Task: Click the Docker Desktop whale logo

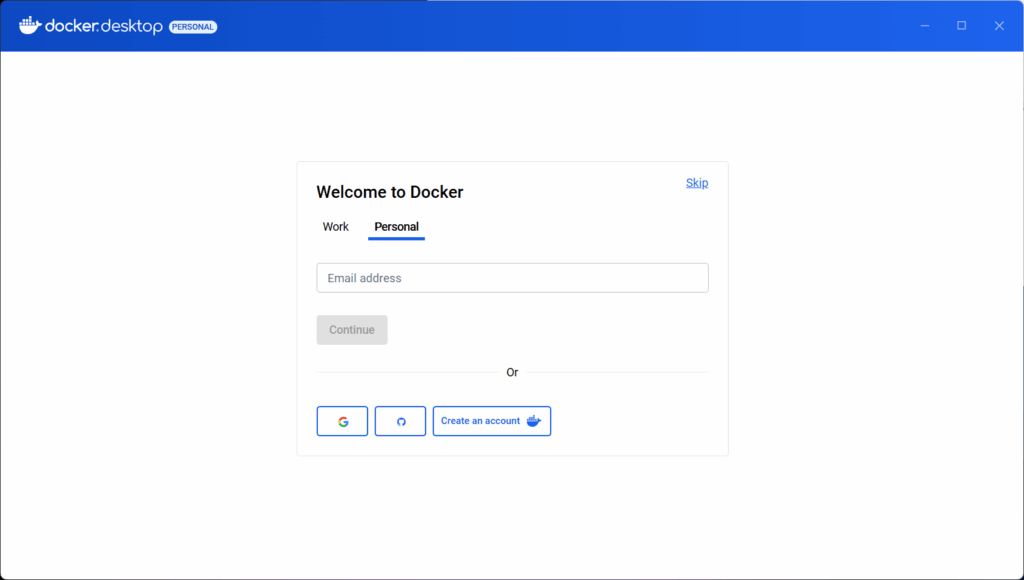Action: coord(31,25)
